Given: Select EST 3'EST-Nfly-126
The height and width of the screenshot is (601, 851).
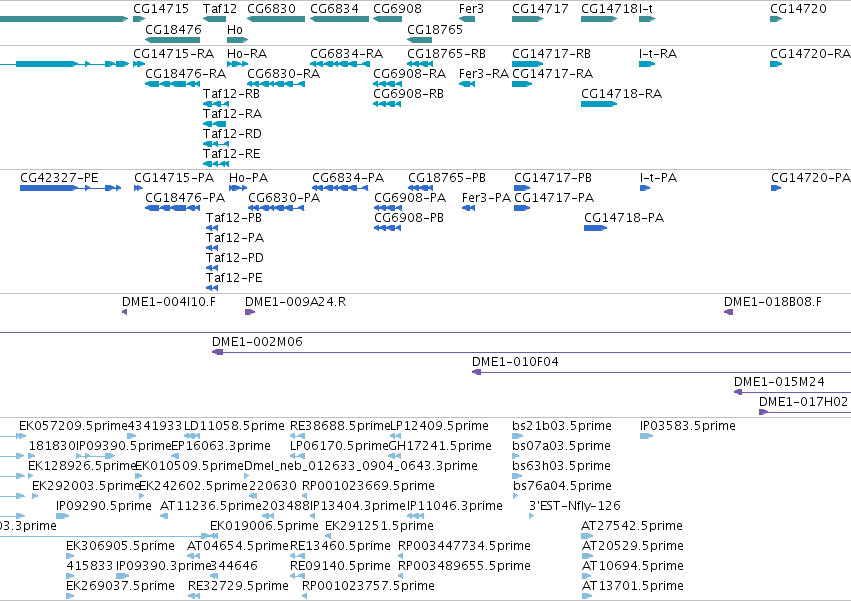Looking at the screenshot, I should tap(575, 506).
